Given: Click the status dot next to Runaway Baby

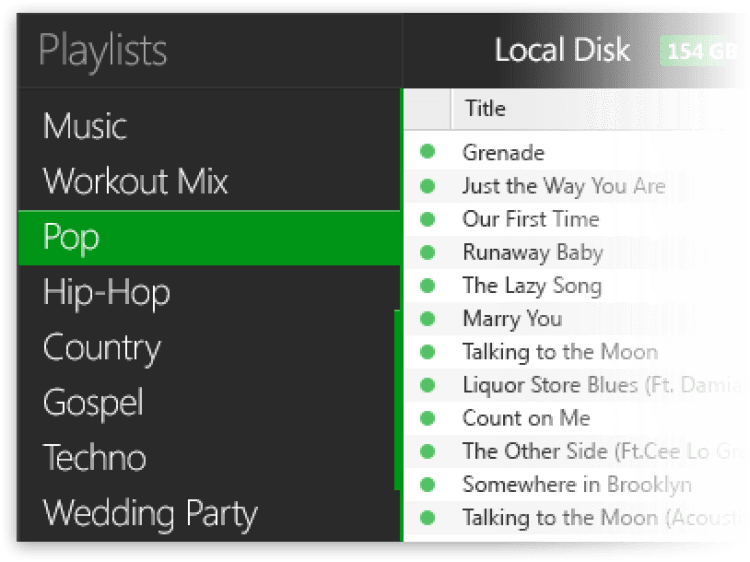Looking at the screenshot, I should pos(428,252).
